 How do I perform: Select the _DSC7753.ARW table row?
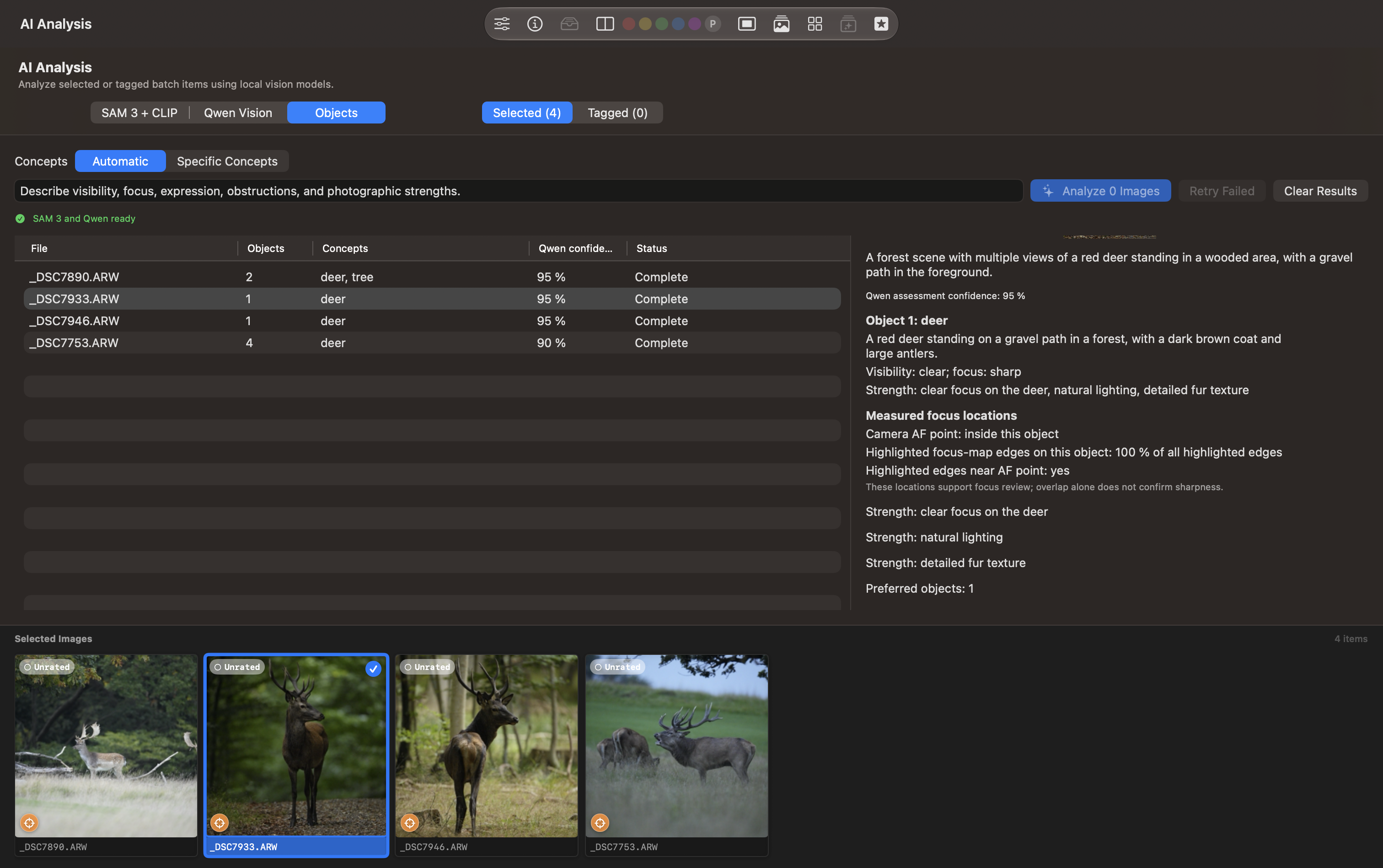[x=432, y=343]
